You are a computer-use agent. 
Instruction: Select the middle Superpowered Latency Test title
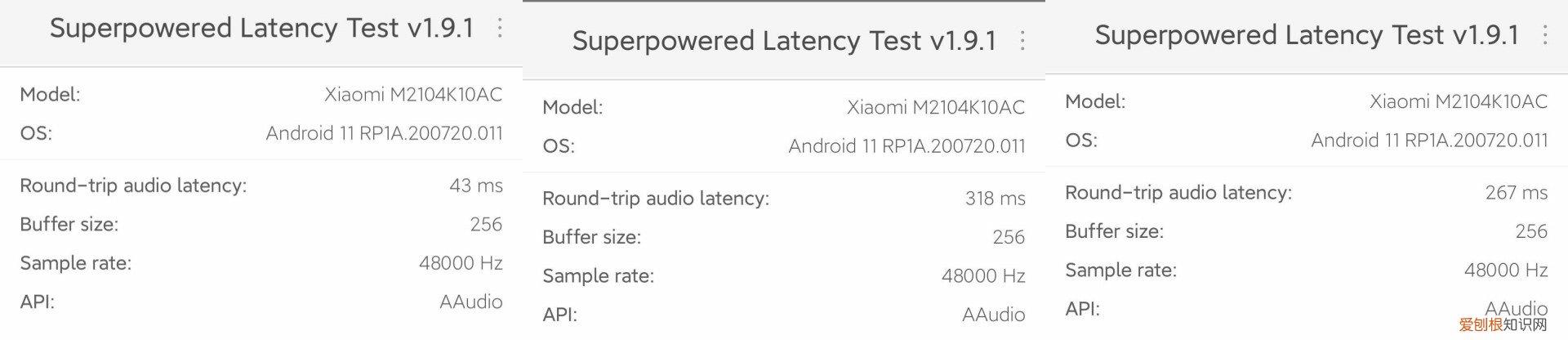pos(784,41)
